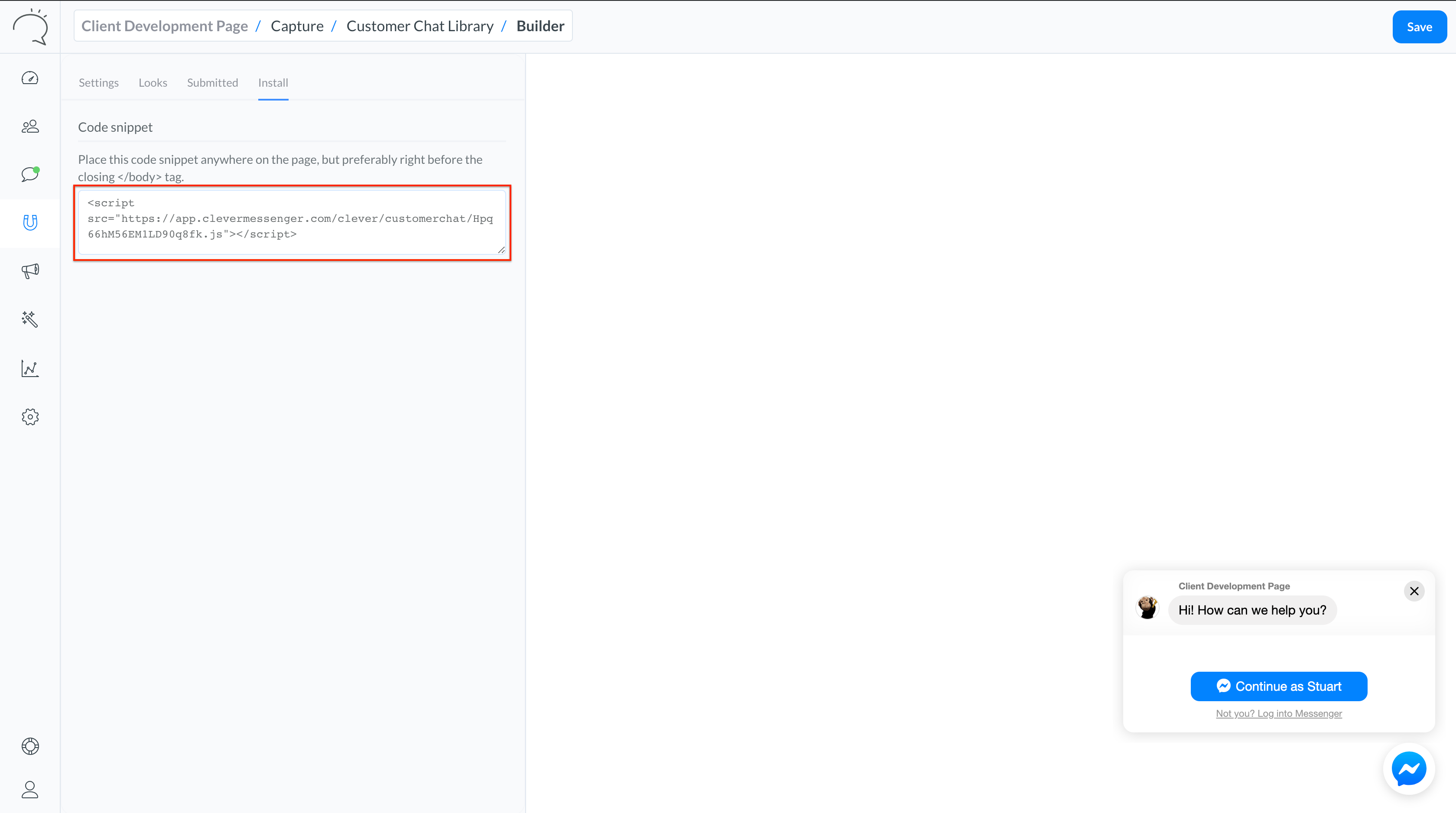Select the Capture magnet icon

tap(30, 223)
